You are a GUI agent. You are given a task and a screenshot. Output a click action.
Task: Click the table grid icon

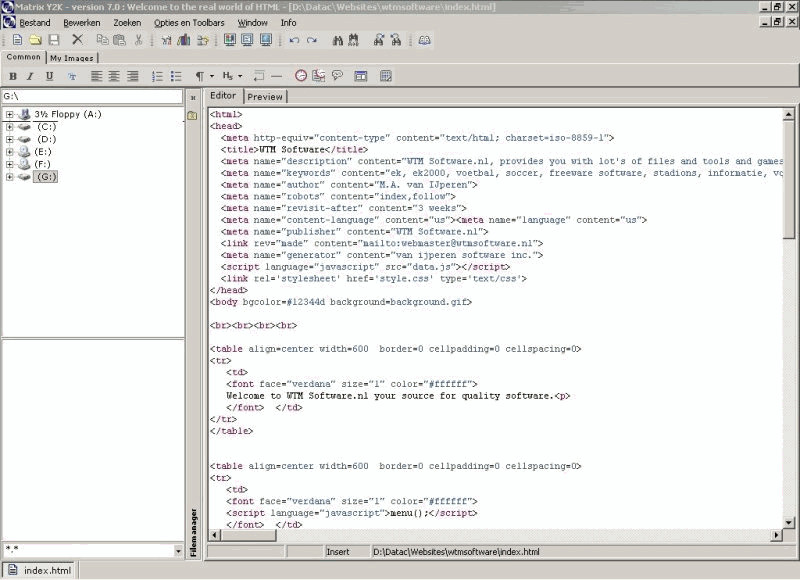(386, 76)
